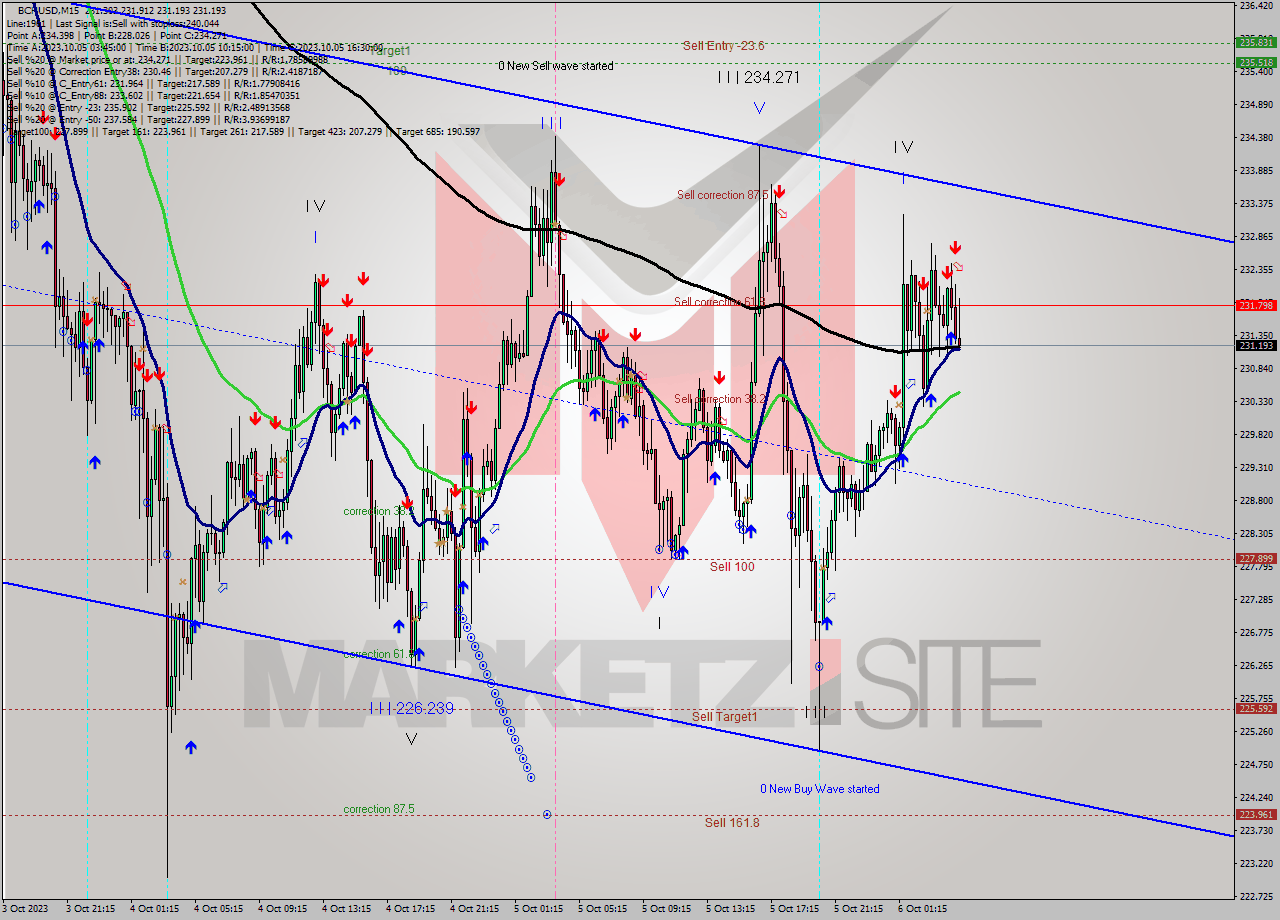1280x920 pixels.
Task: Click red price tag 231.798
Action: pyautogui.click(x=1255, y=305)
